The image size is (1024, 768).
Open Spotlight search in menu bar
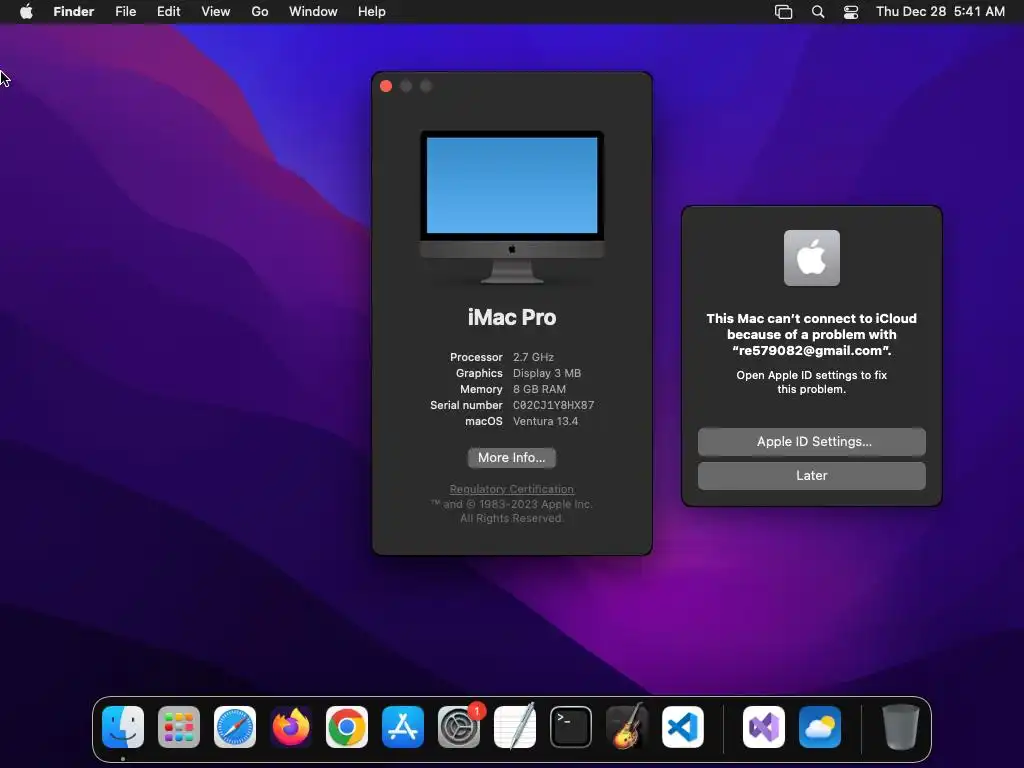818,12
